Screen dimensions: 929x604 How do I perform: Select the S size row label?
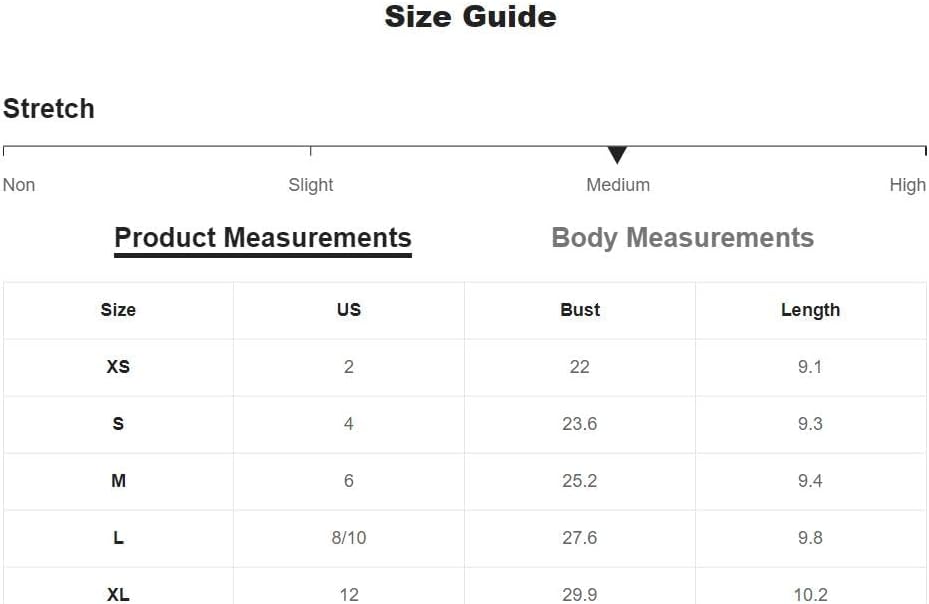click(x=118, y=424)
